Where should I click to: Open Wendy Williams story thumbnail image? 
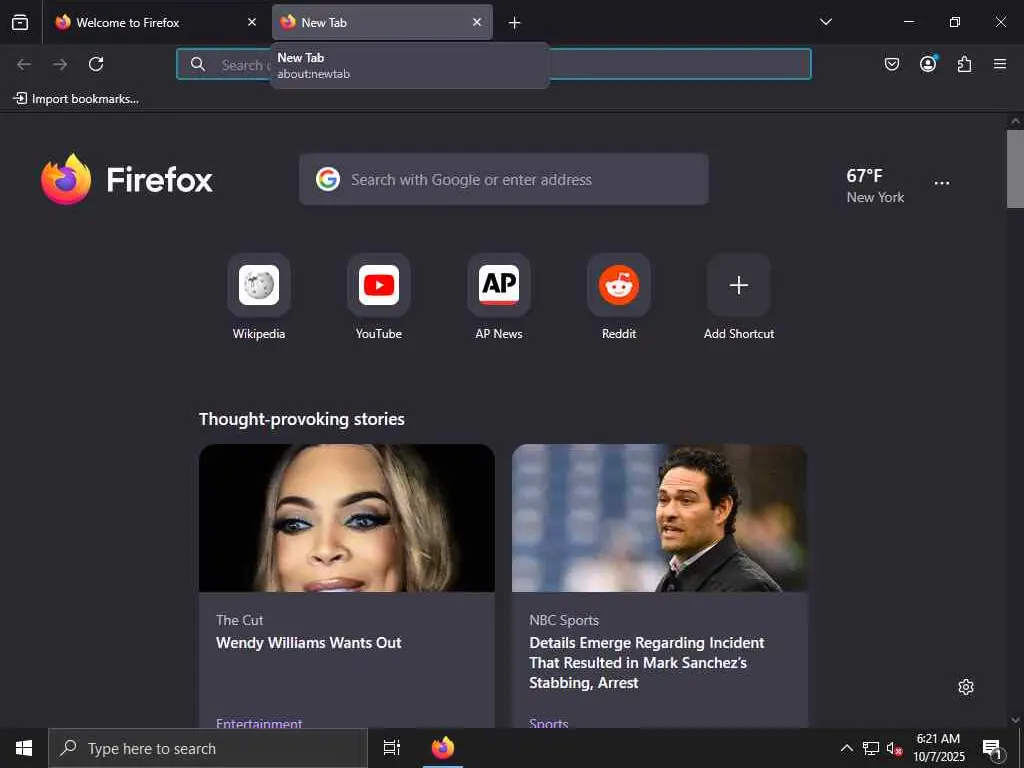(x=347, y=518)
